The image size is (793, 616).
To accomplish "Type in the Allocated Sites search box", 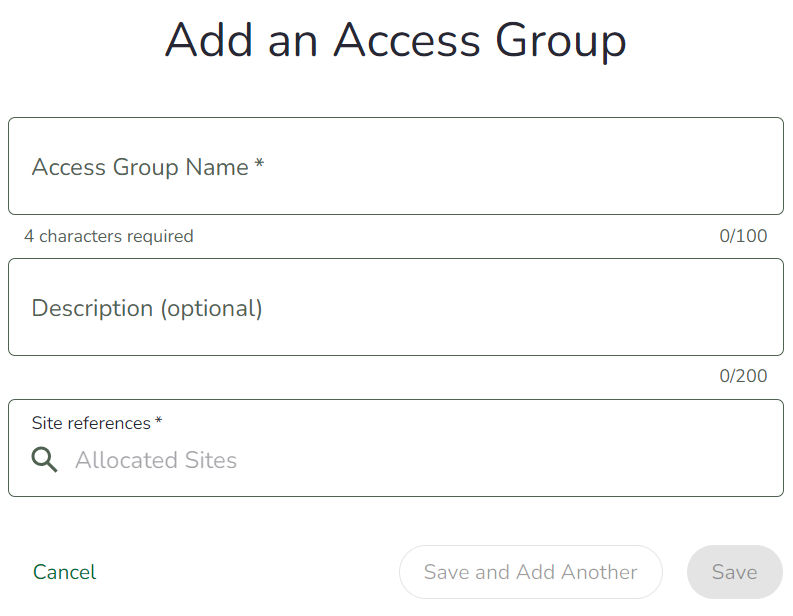I will coord(400,460).
